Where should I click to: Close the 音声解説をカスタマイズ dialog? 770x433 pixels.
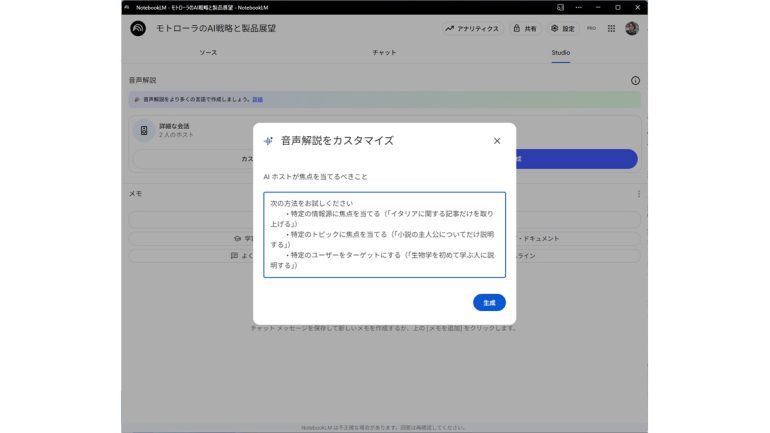tap(497, 141)
